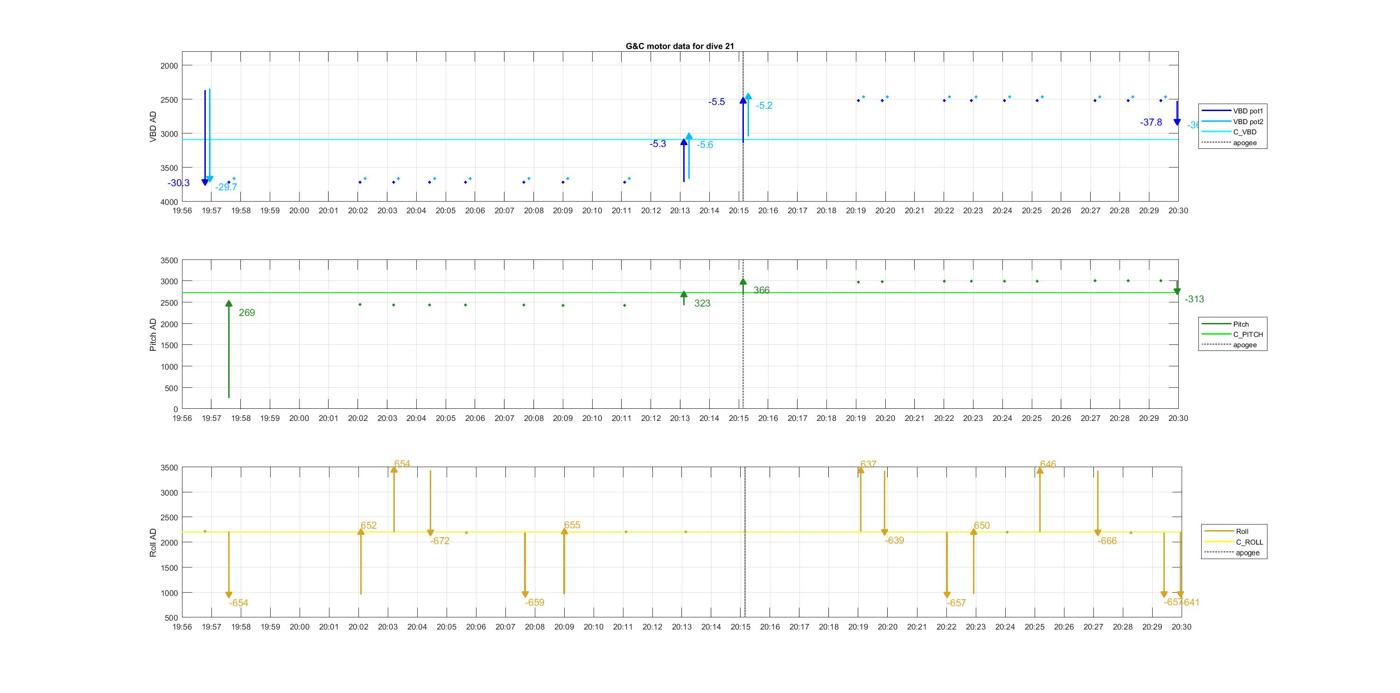Click the '366' pitch data label
The width and height of the screenshot is (1400, 693).
point(761,290)
